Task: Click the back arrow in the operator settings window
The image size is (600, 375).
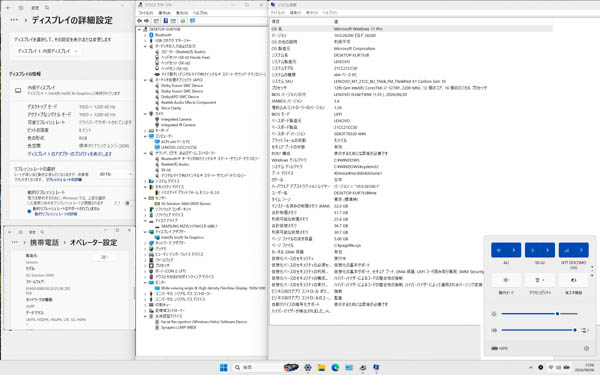Action: (10, 232)
